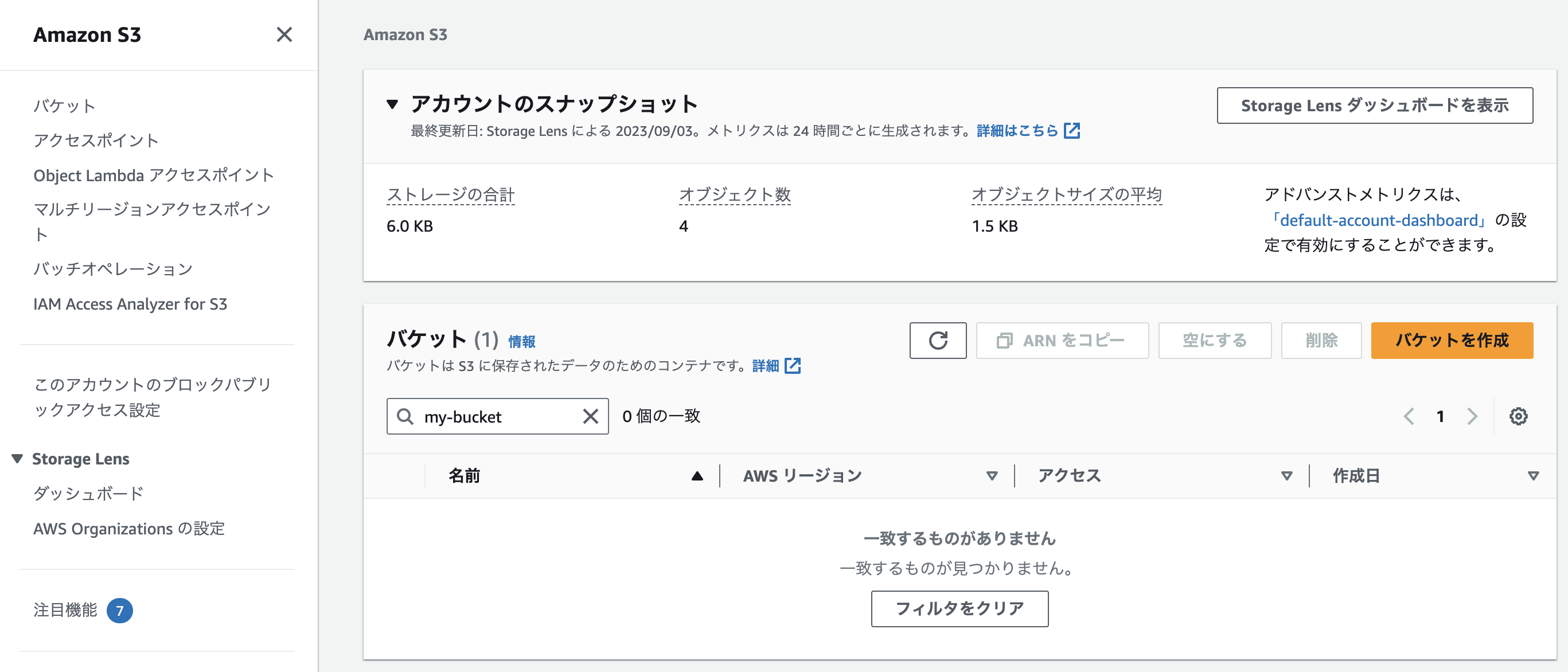Click the 6.0 KB storage total value
The width and height of the screenshot is (1568, 672).
(x=409, y=226)
